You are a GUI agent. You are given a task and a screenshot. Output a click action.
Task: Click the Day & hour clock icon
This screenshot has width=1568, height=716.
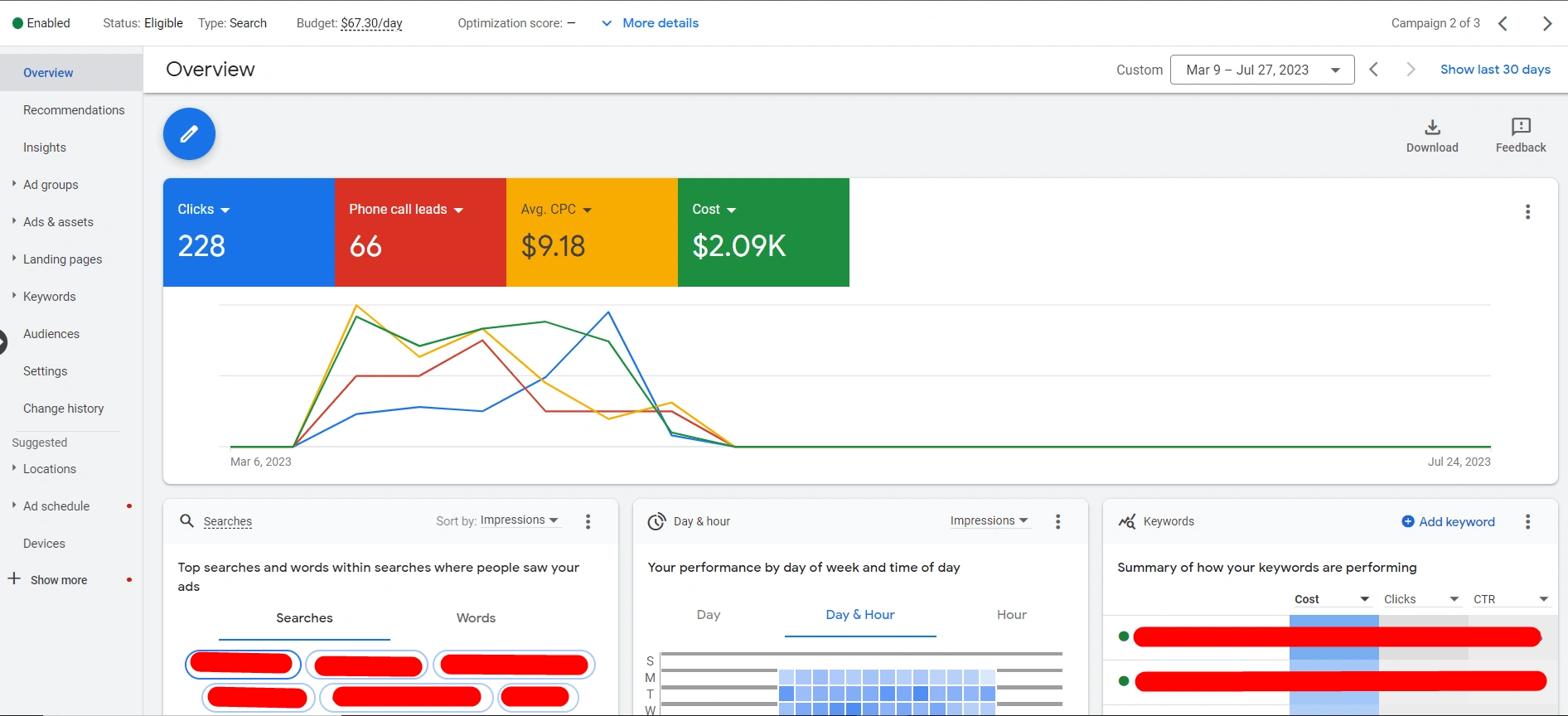click(656, 521)
